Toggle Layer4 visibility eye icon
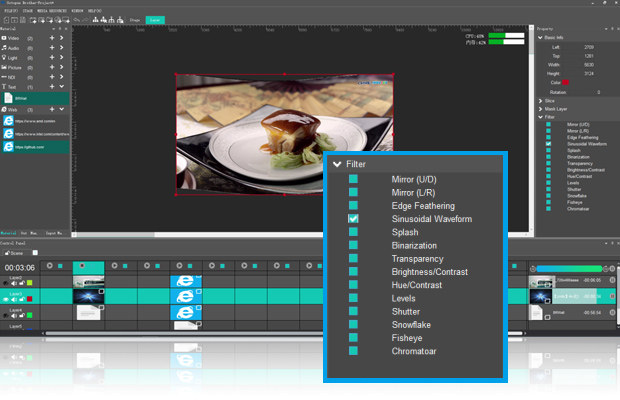Viewport: 620px width, 400px height. (6, 315)
